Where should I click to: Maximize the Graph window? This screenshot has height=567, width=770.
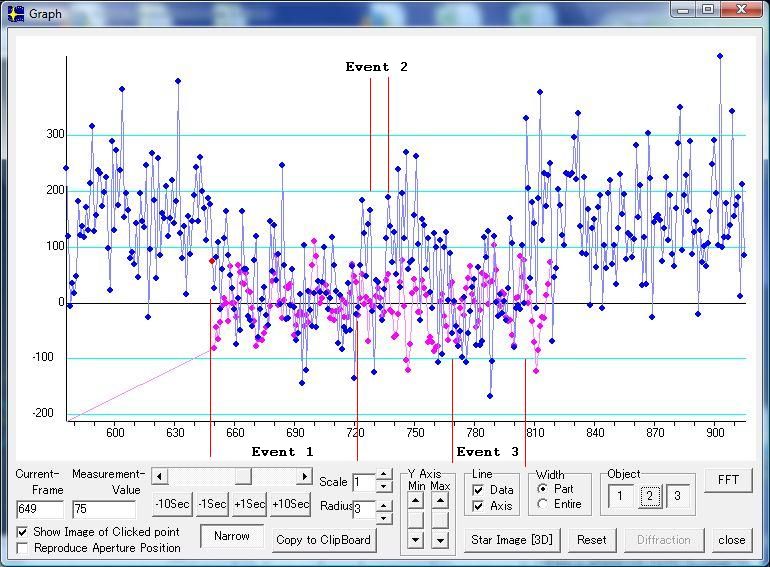[x=708, y=10]
